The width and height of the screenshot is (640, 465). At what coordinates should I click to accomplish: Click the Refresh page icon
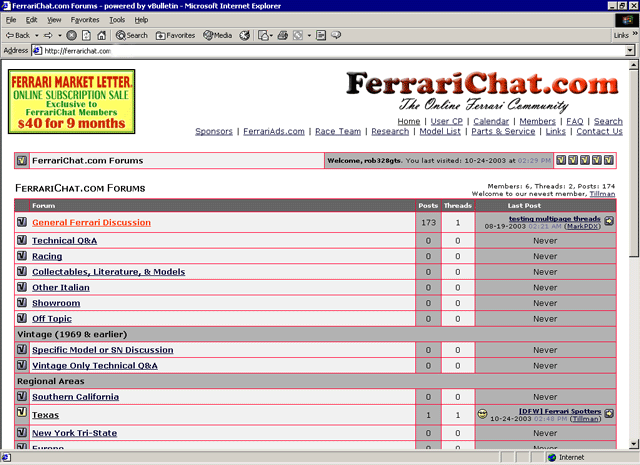87,36
